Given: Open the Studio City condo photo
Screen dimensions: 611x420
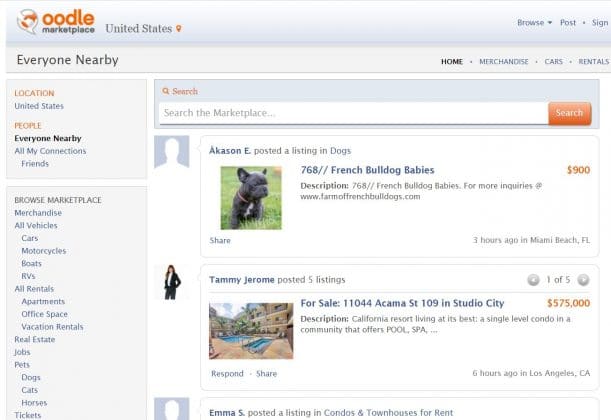Looking at the screenshot, I should click(x=251, y=331).
